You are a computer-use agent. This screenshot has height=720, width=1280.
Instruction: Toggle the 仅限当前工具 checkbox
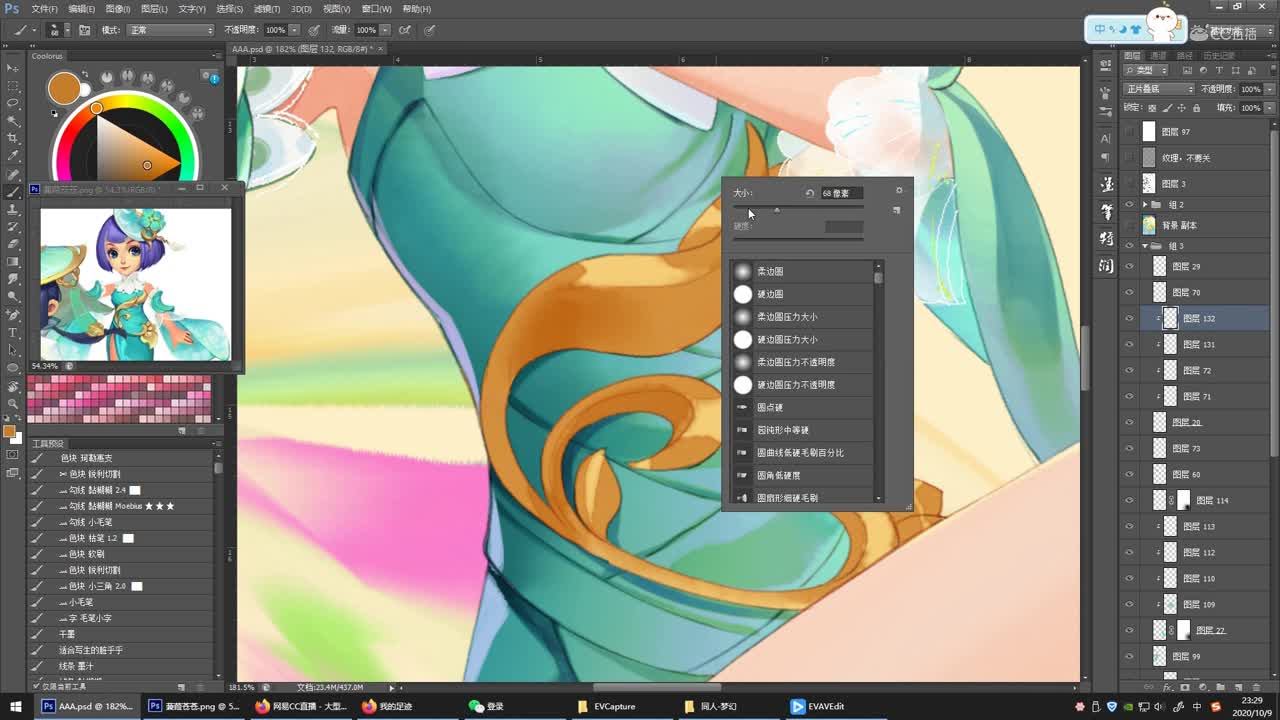coord(37,687)
